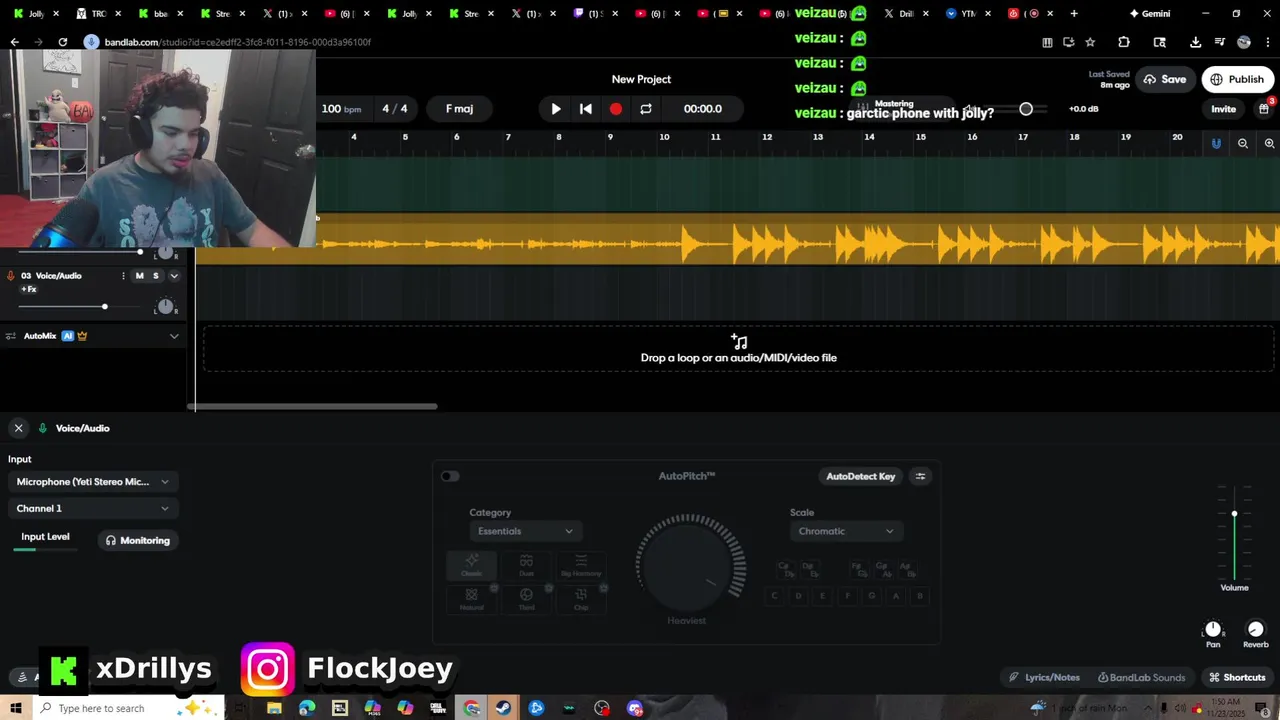
Task: Toggle the G note key
Action: [872, 596]
